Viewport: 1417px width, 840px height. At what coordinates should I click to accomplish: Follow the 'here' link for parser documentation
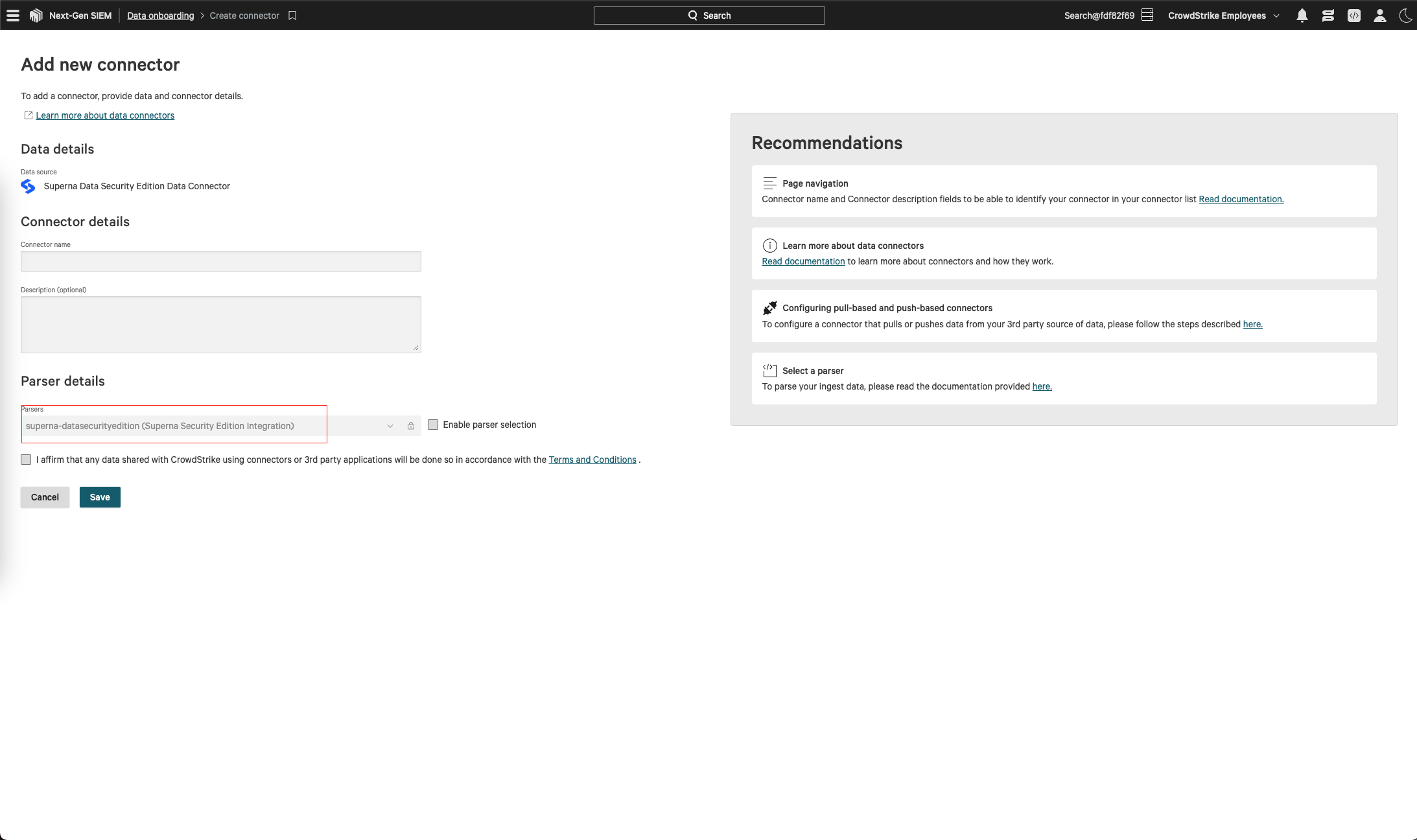click(1042, 386)
